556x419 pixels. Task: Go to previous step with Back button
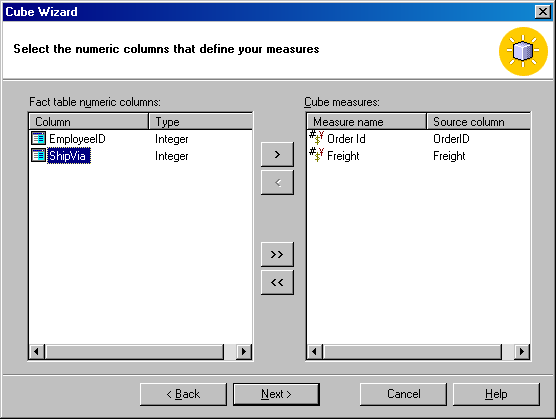coord(183,394)
